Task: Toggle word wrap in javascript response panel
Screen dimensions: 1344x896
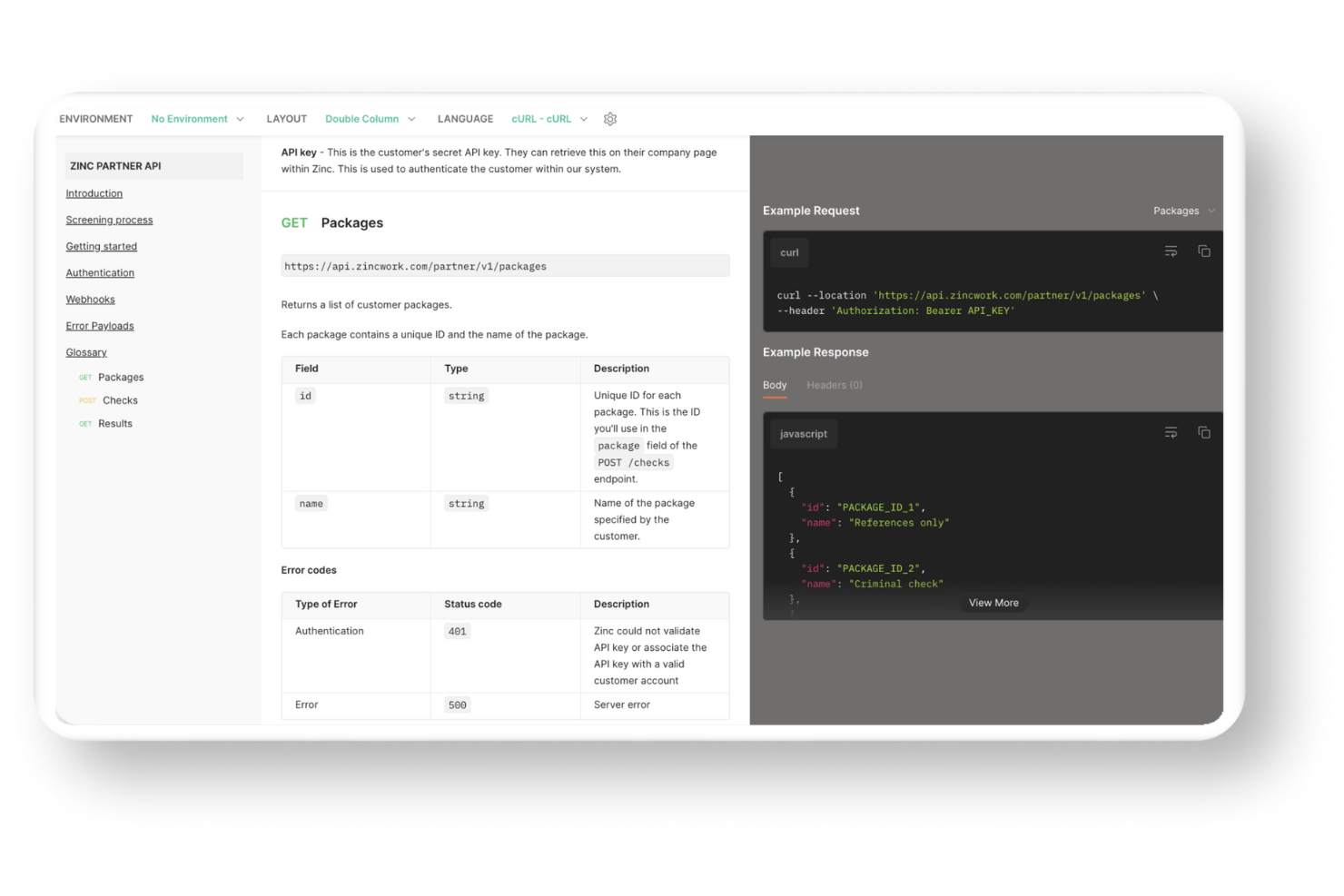Action: 1171,433
